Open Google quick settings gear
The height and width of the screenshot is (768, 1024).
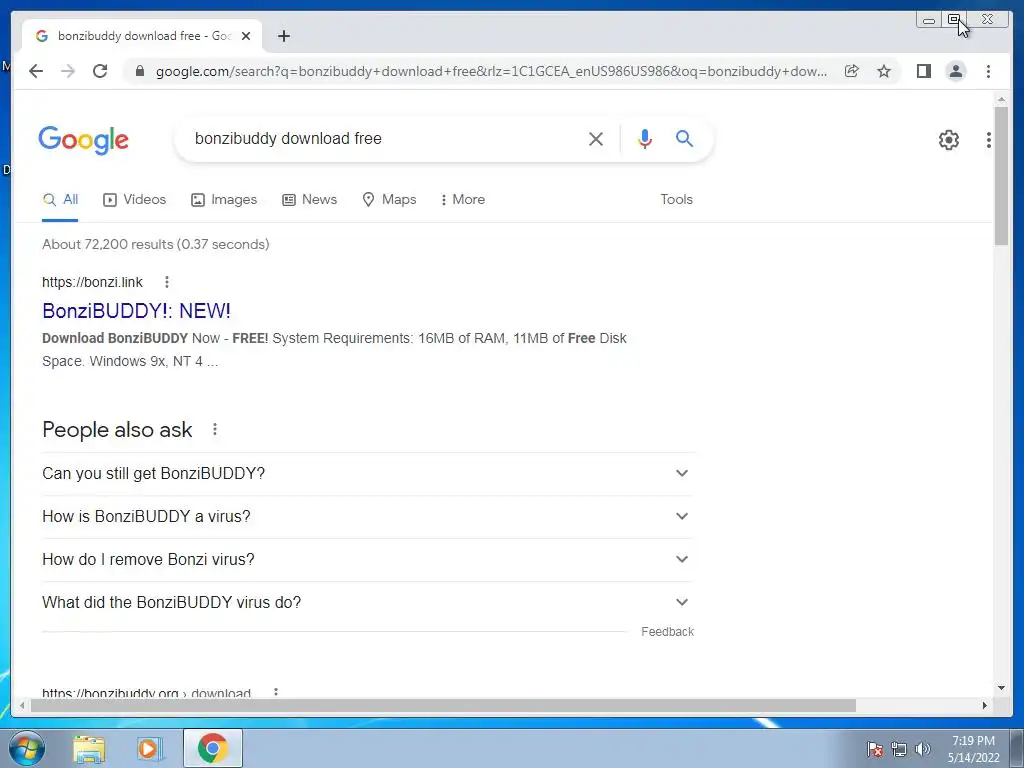tap(948, 140)
